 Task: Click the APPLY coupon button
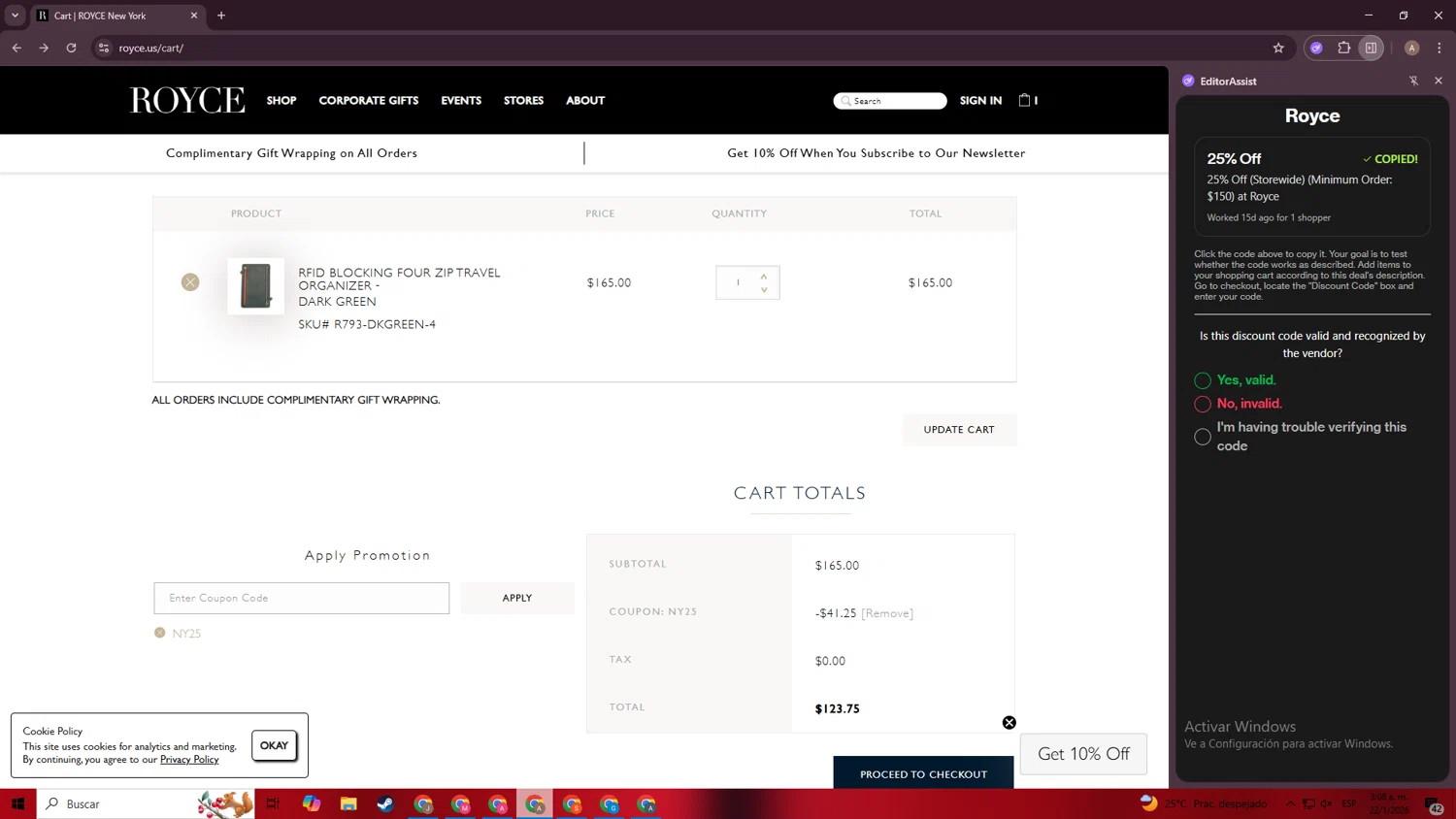pyautogui.click(x=517, y=598)
